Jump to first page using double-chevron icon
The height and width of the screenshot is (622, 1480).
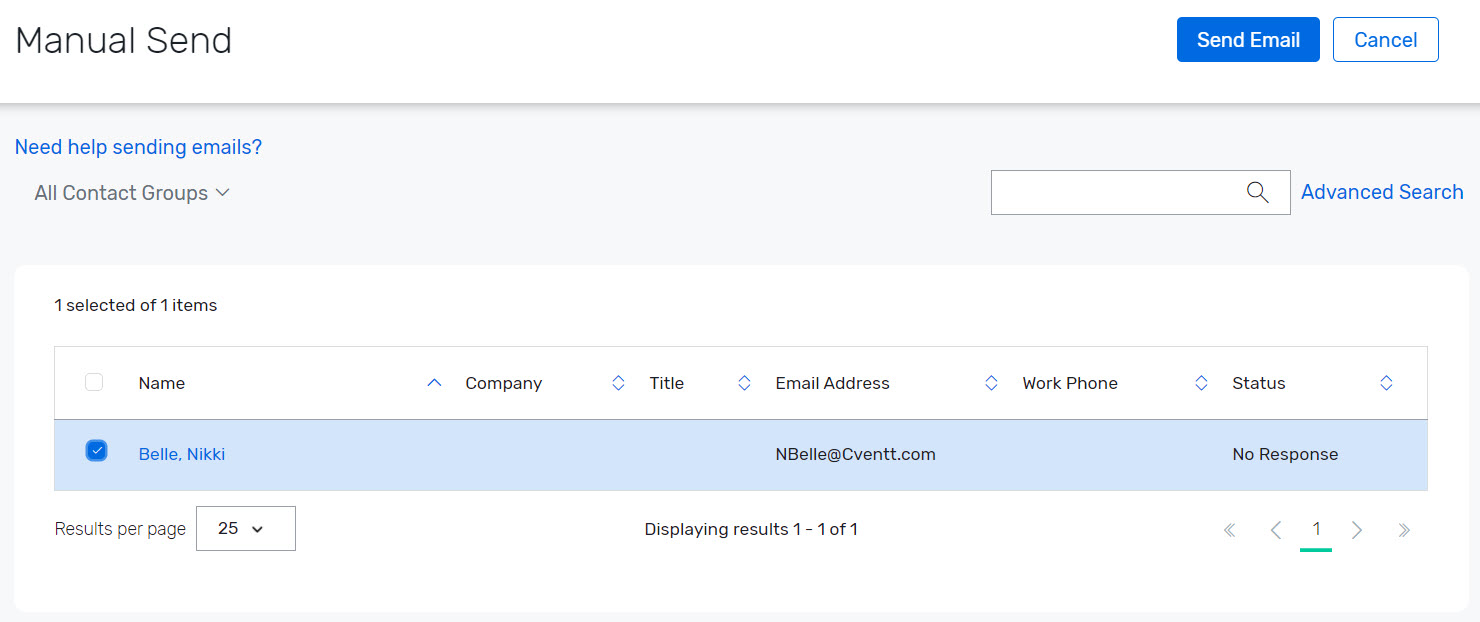[x=1229, y=529]
